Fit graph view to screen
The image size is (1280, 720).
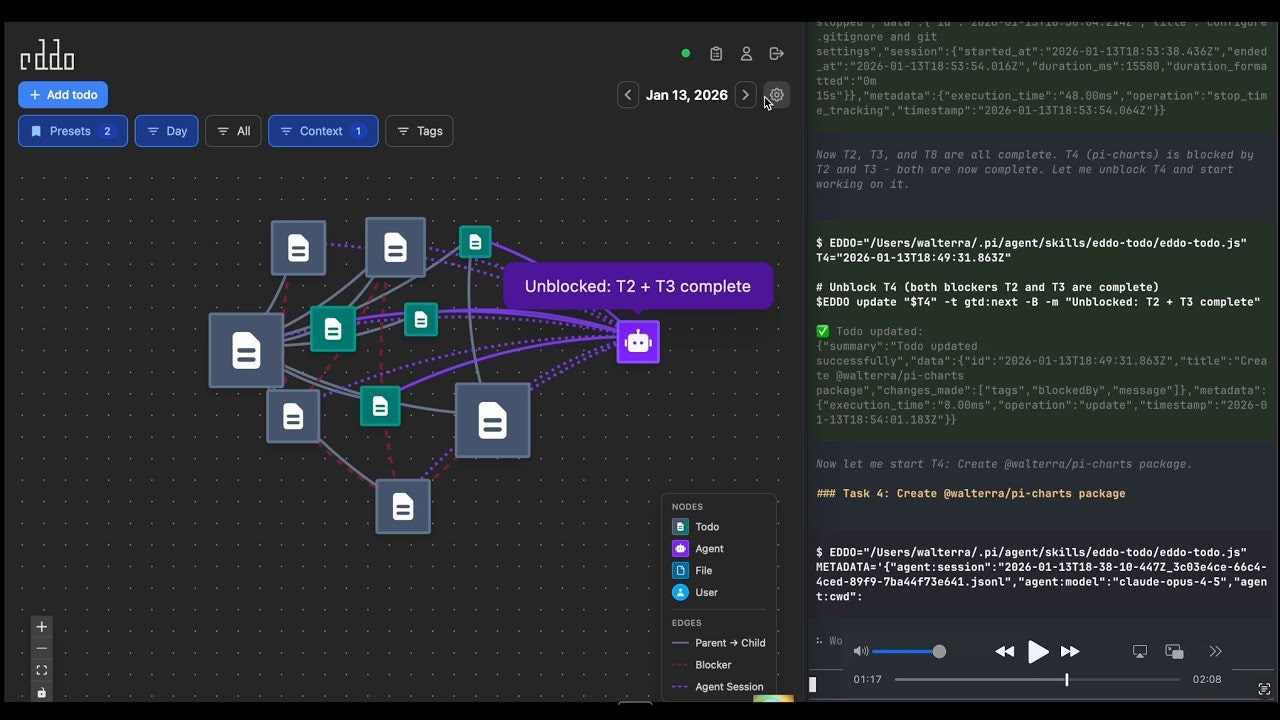pos(42,671)
